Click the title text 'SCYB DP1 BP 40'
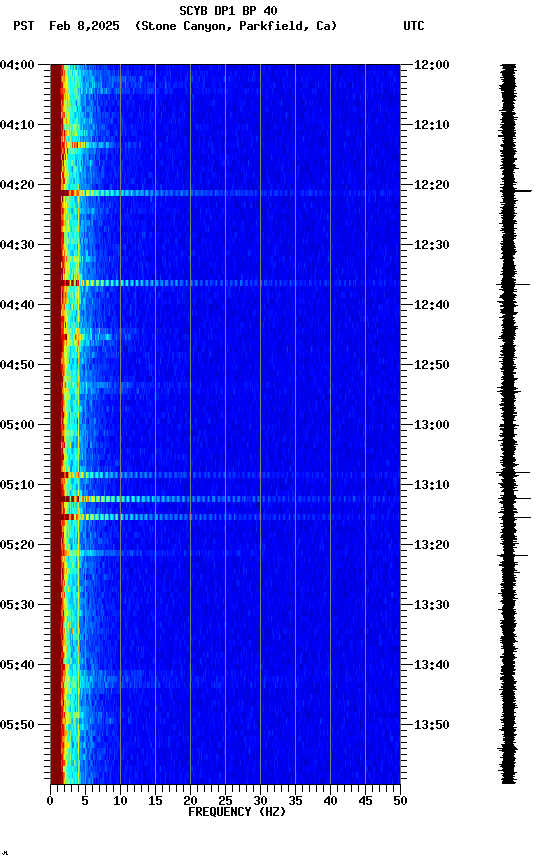The width and height of the screenshot is (552, 864). click(x=228, y=11)
